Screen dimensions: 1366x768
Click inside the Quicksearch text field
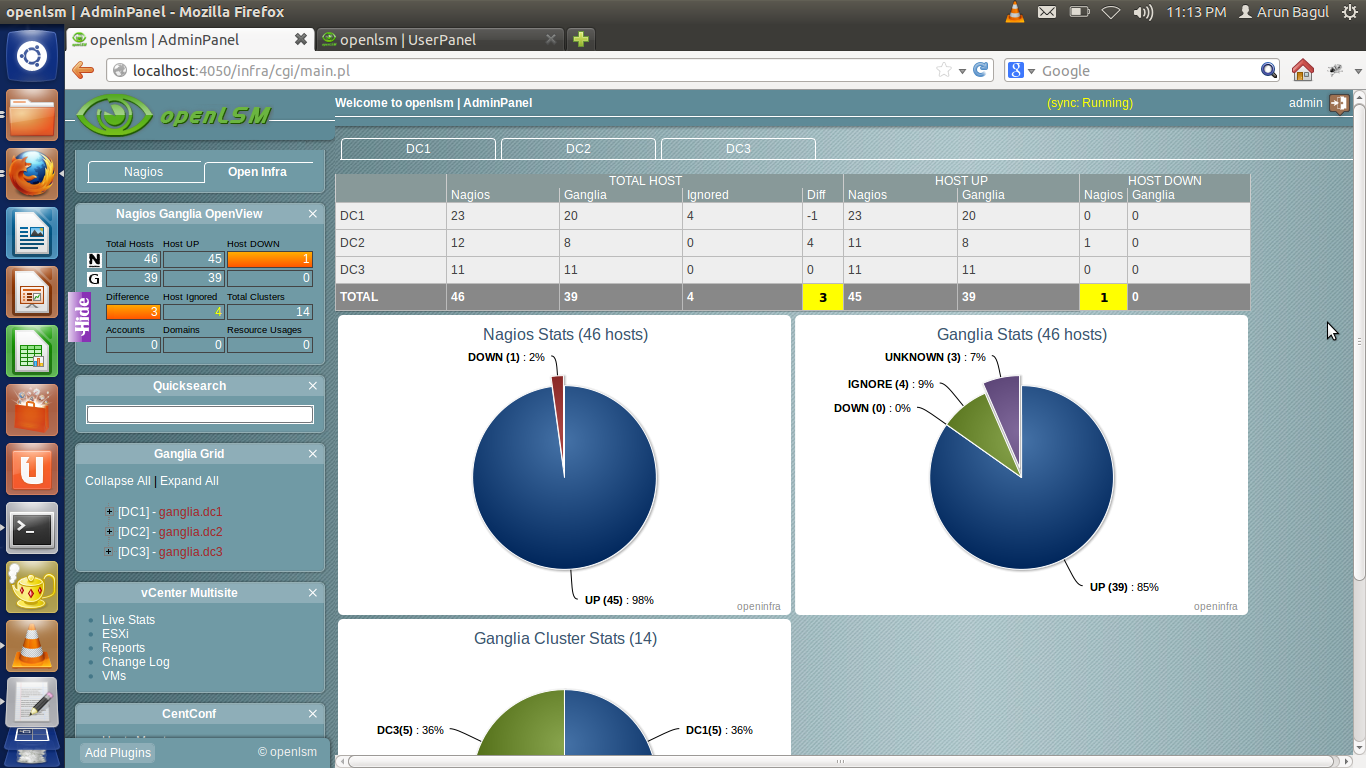click(199, 413)
